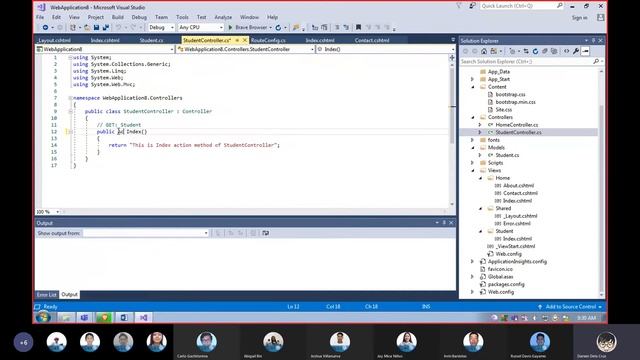
Task: Open the File menu
Action: (x=40, y=17)
